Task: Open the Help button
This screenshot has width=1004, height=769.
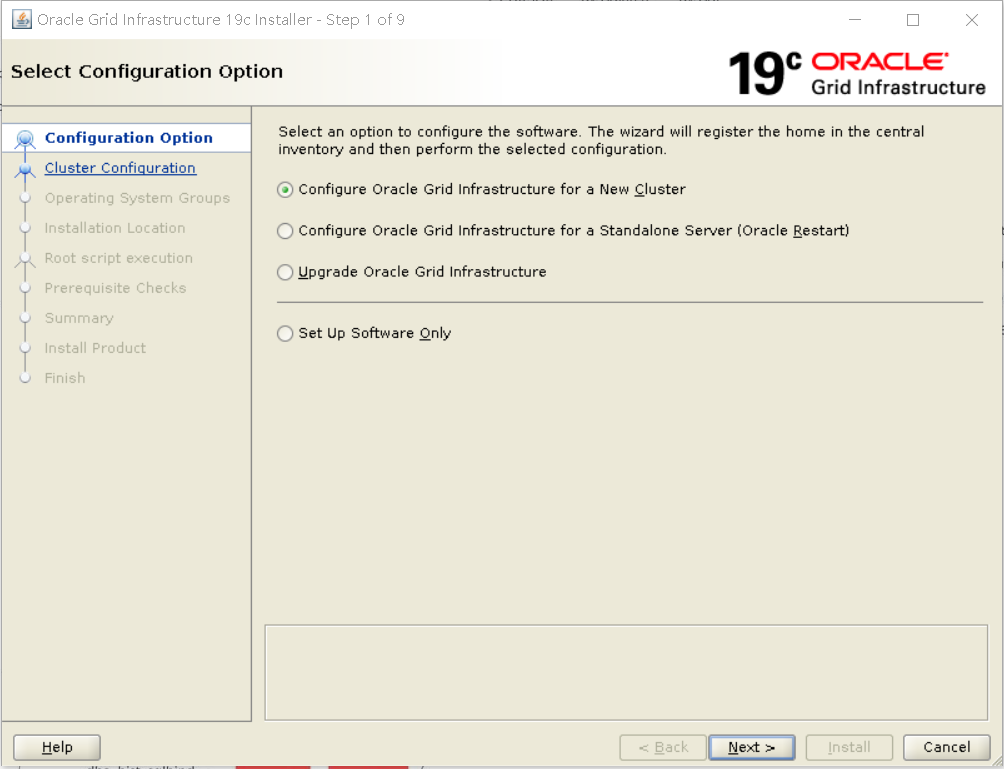Action: 57,747
